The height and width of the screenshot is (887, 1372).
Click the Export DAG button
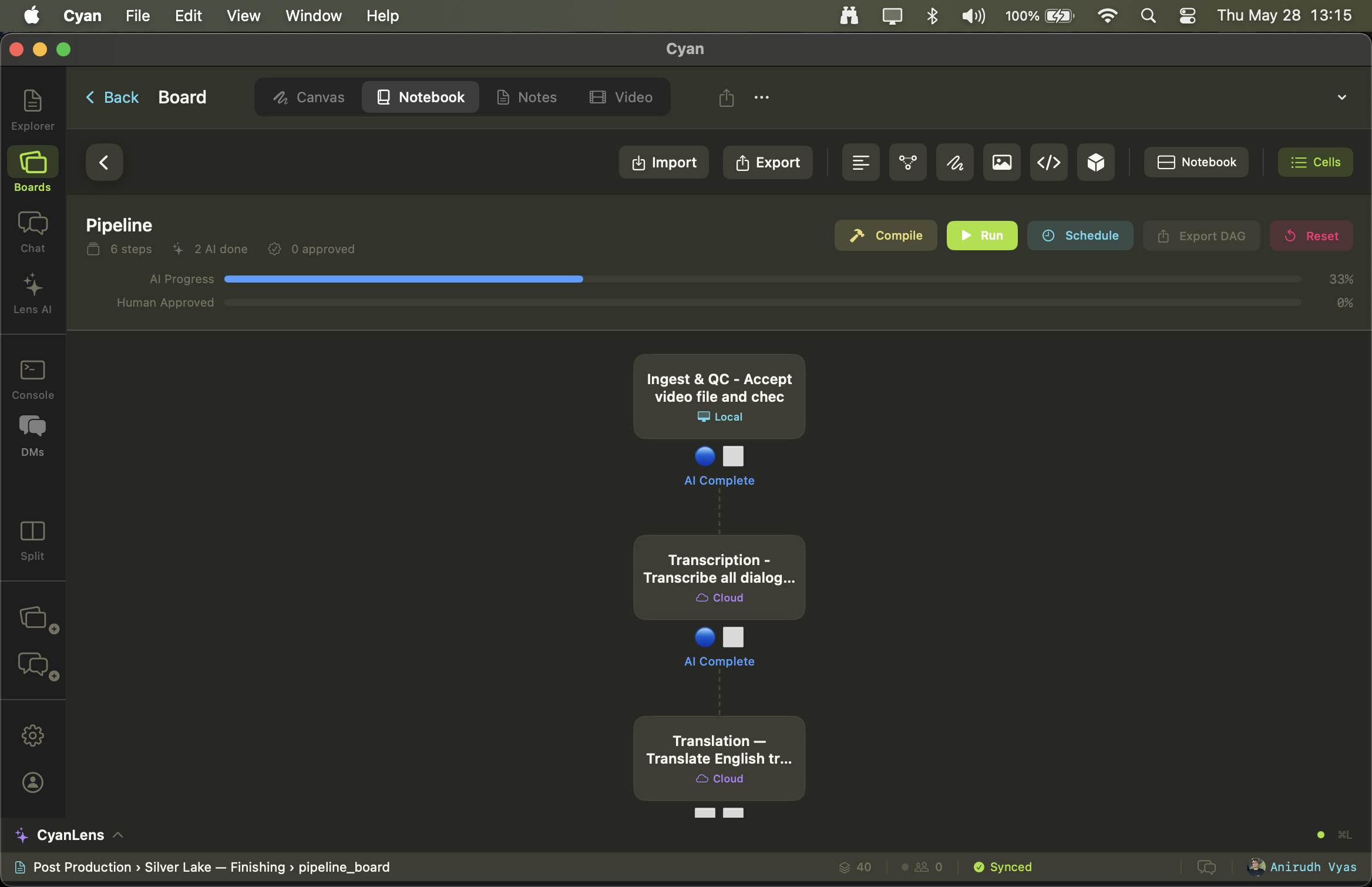pos(1202,236)
